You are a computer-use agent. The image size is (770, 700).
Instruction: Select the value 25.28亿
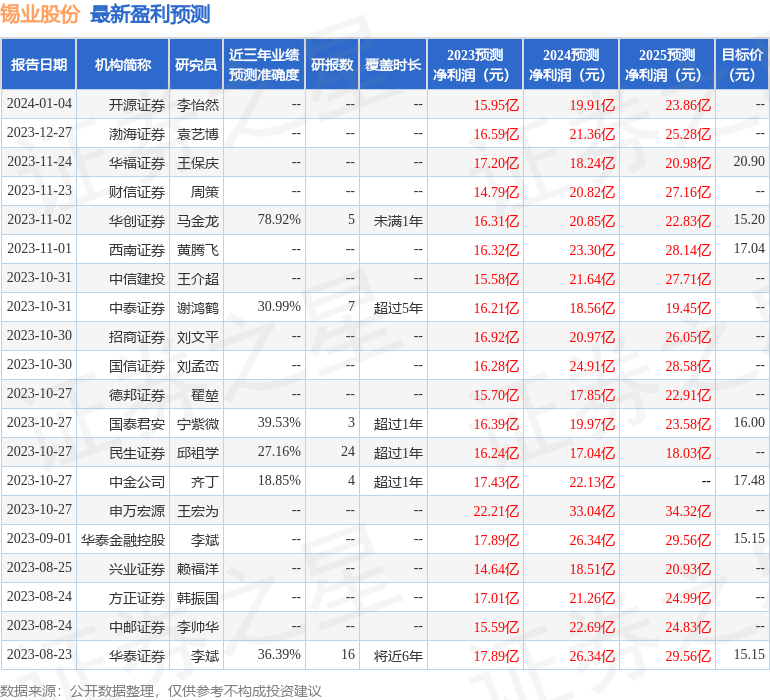tap(688, 134)
